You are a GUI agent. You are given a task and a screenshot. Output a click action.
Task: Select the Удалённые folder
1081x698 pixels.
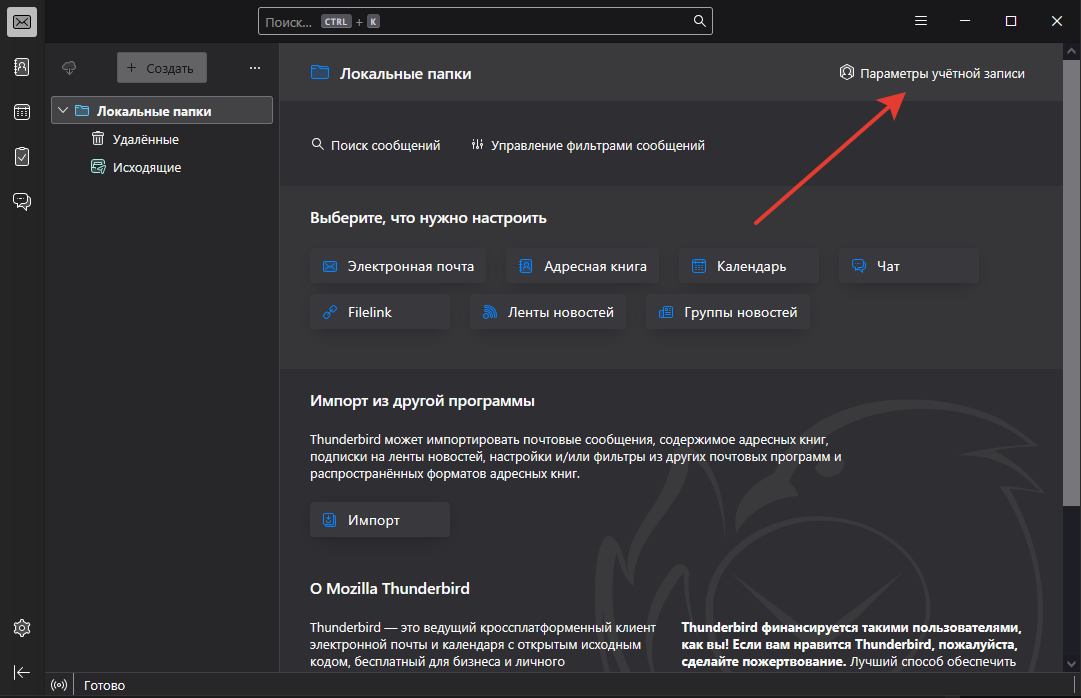click(x=145, y=139)
